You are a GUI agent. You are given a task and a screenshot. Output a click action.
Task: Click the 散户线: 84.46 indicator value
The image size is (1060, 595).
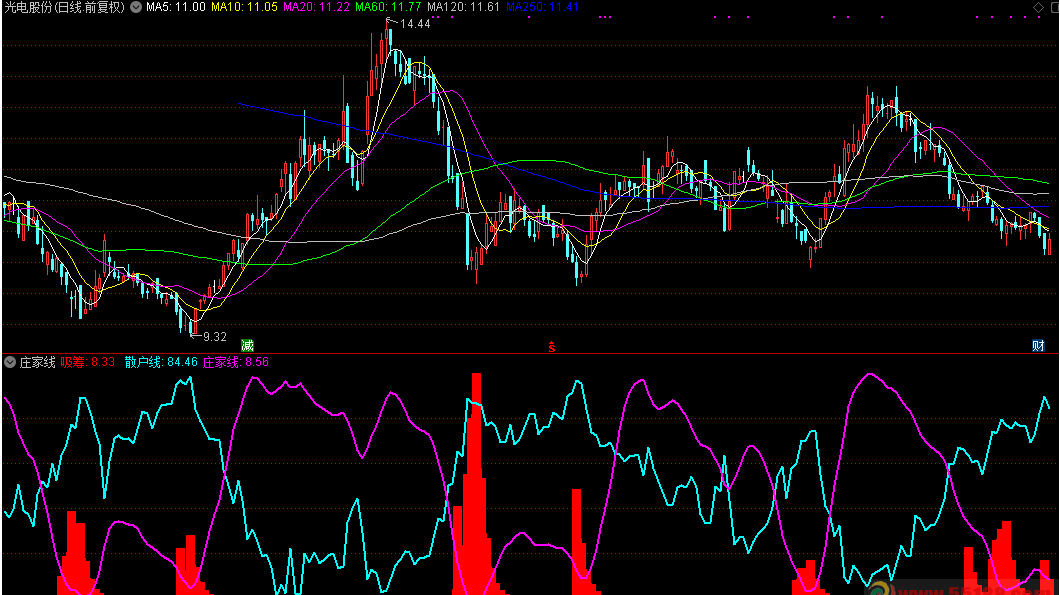coord(161,362)
